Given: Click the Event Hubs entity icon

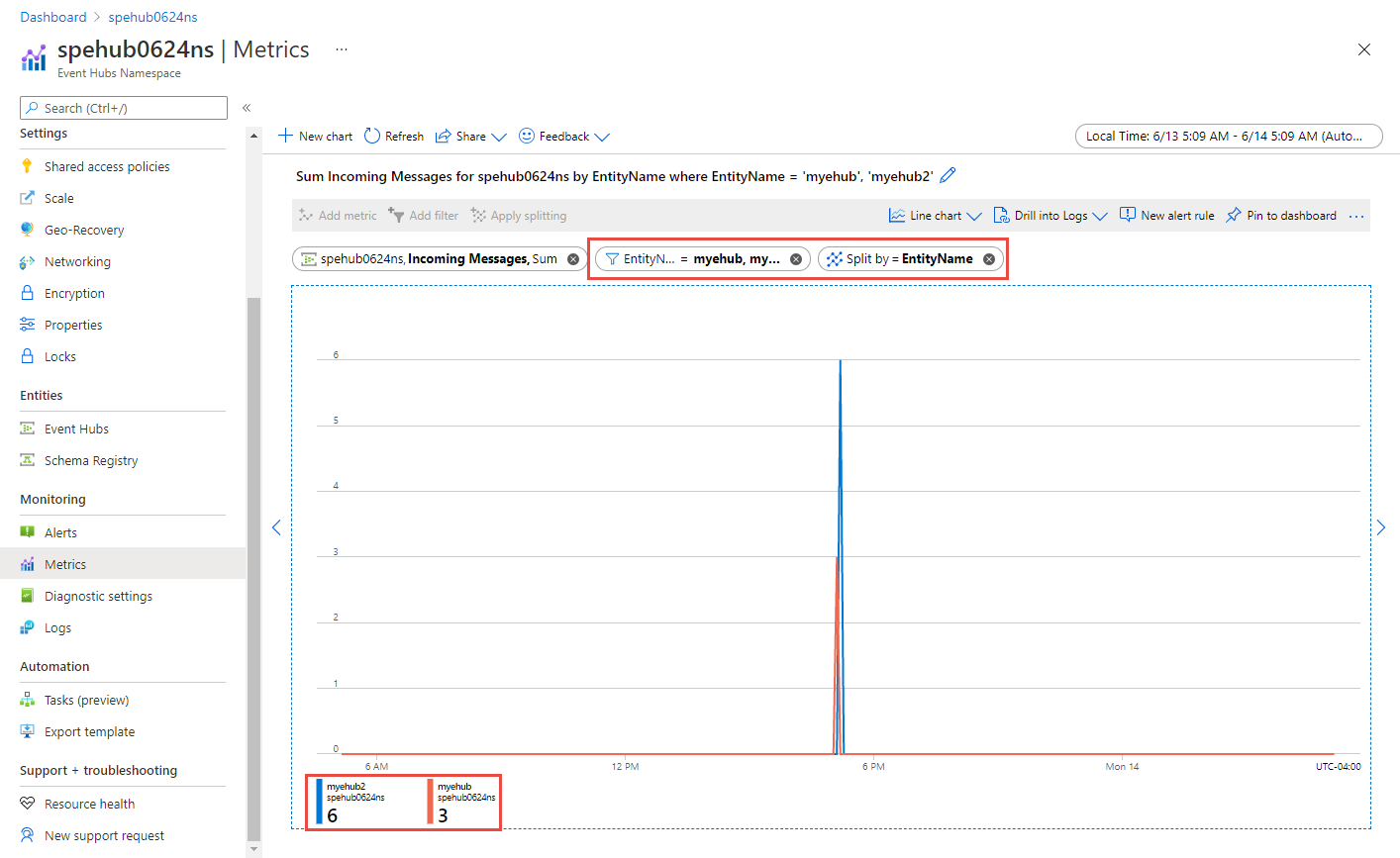Looking at the screenshot, I should (x=27, y=429).
